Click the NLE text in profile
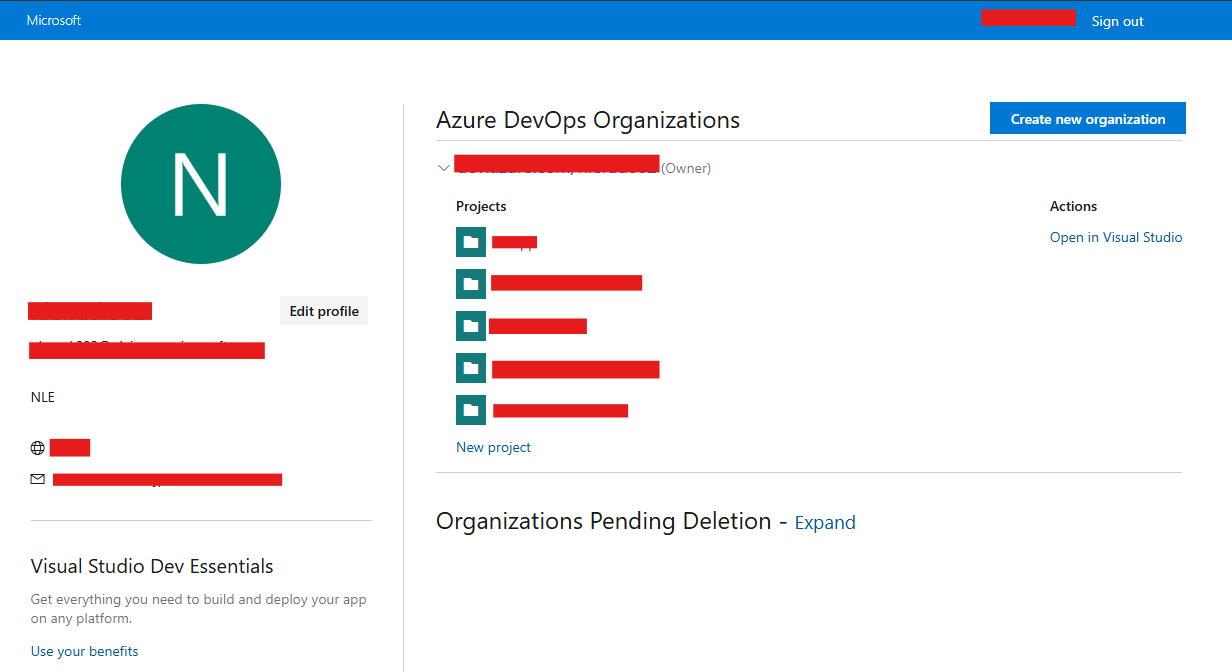Viewport: 1232px width, 672px height. 43,397
